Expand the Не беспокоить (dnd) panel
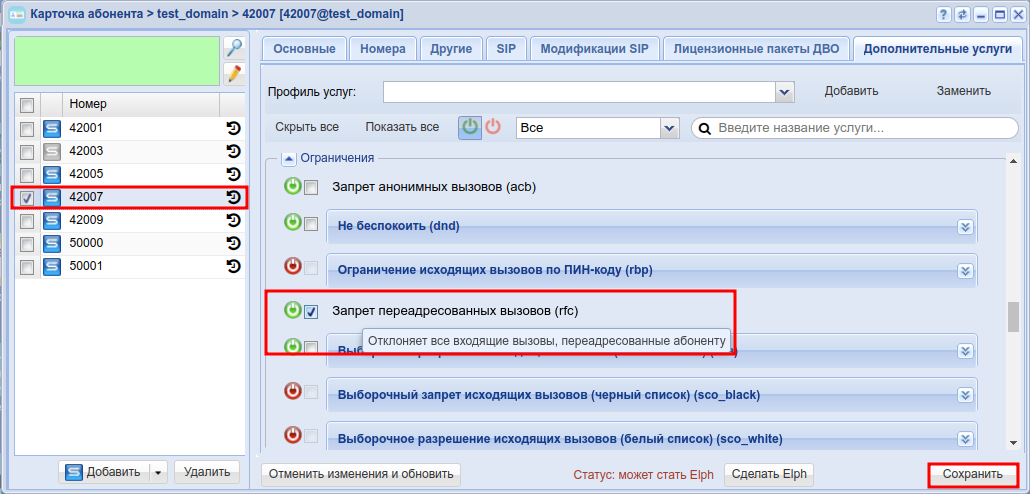The width and height of the screenshot is (1030, 494). pyautogui.click(x=964, y=227)
